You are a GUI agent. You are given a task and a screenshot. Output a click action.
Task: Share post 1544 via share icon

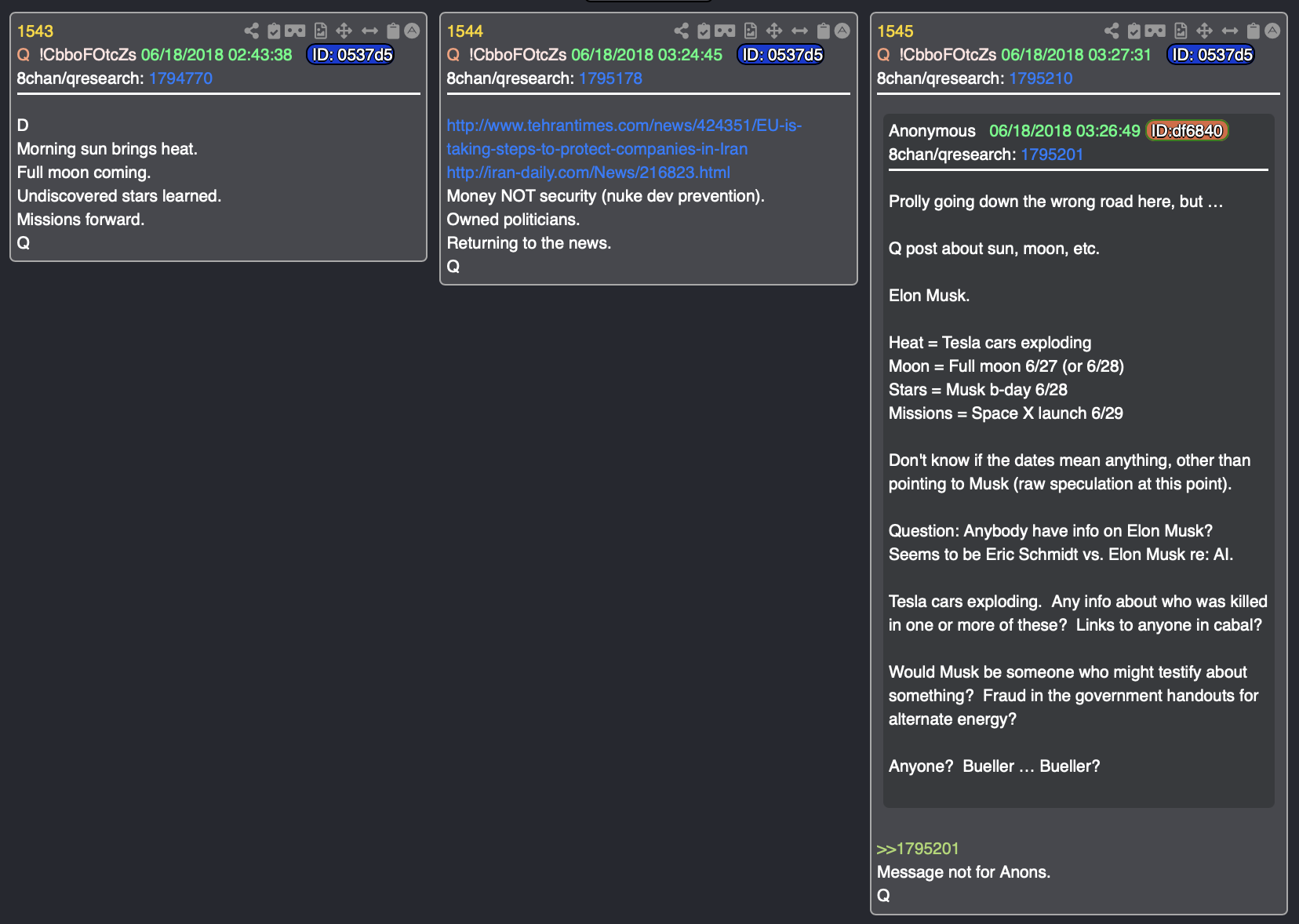tap(682, 31)
